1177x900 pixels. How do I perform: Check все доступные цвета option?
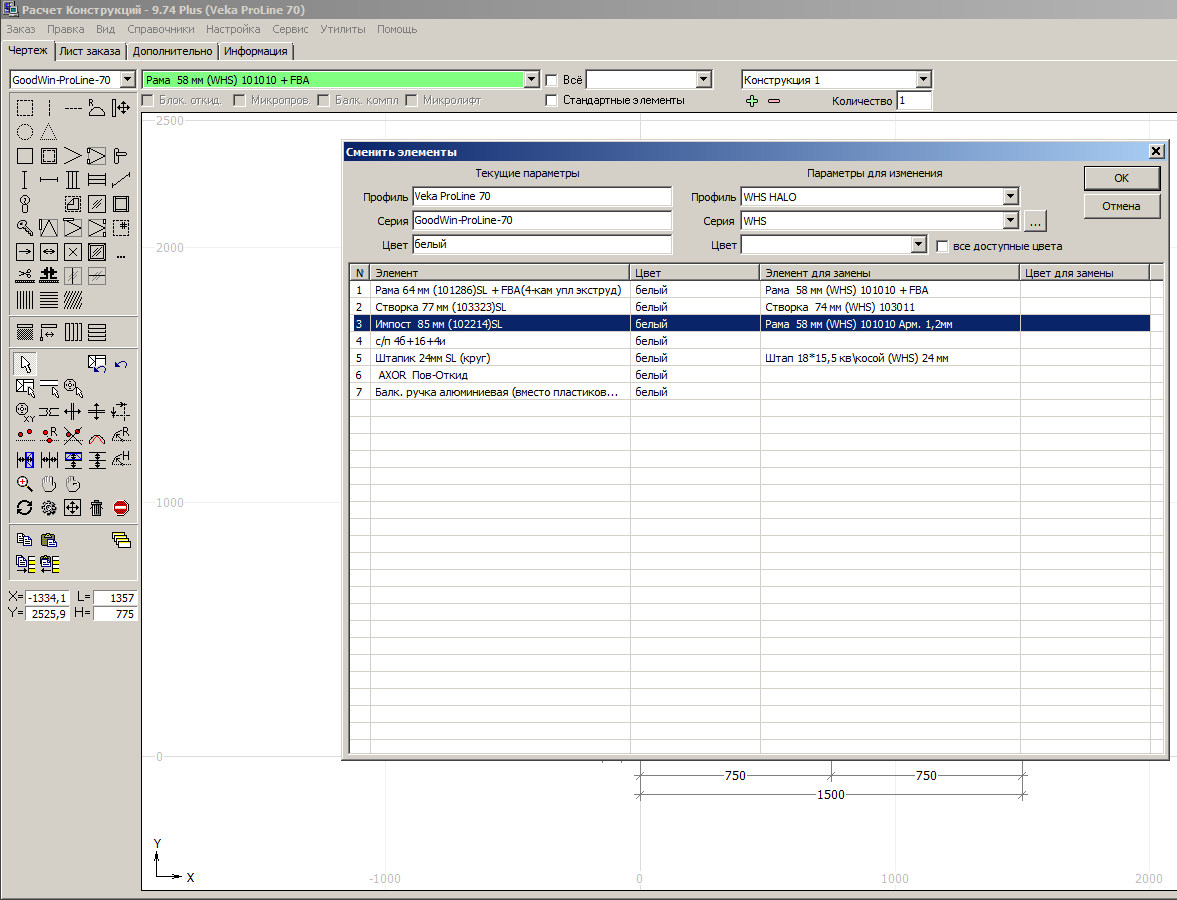943,246
